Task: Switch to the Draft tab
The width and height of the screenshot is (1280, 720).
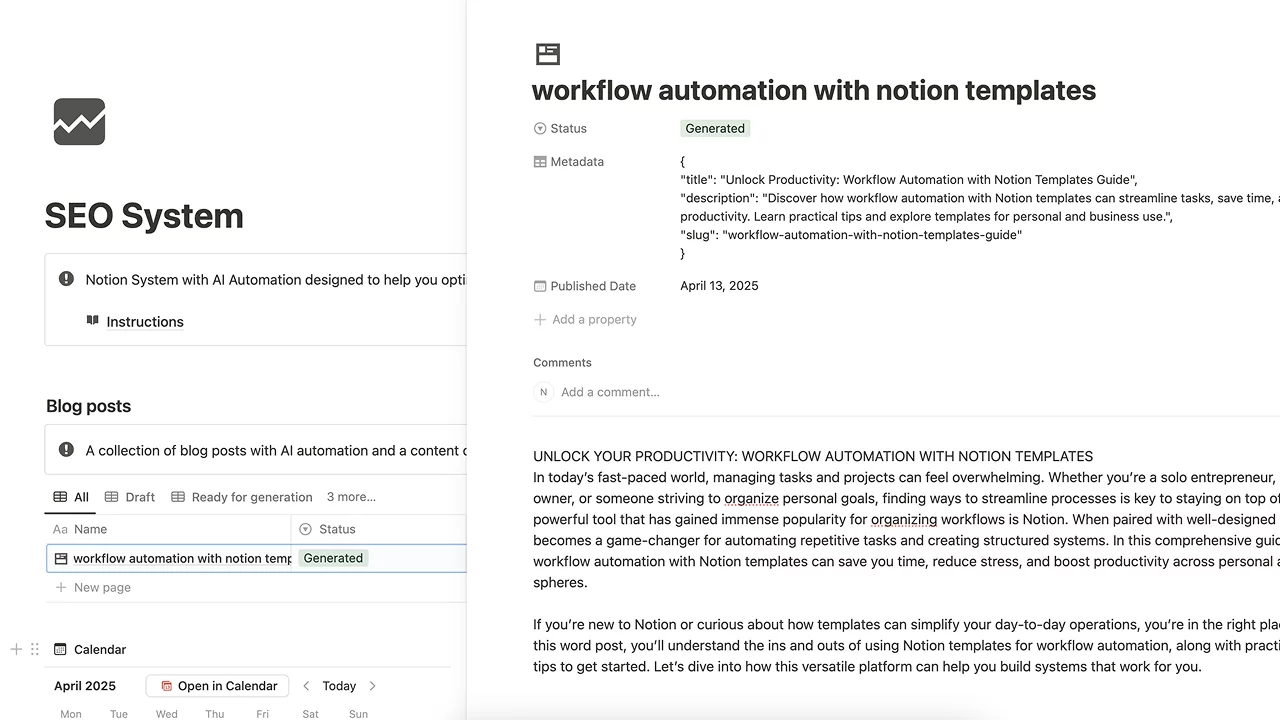Action: click(130, 497)
